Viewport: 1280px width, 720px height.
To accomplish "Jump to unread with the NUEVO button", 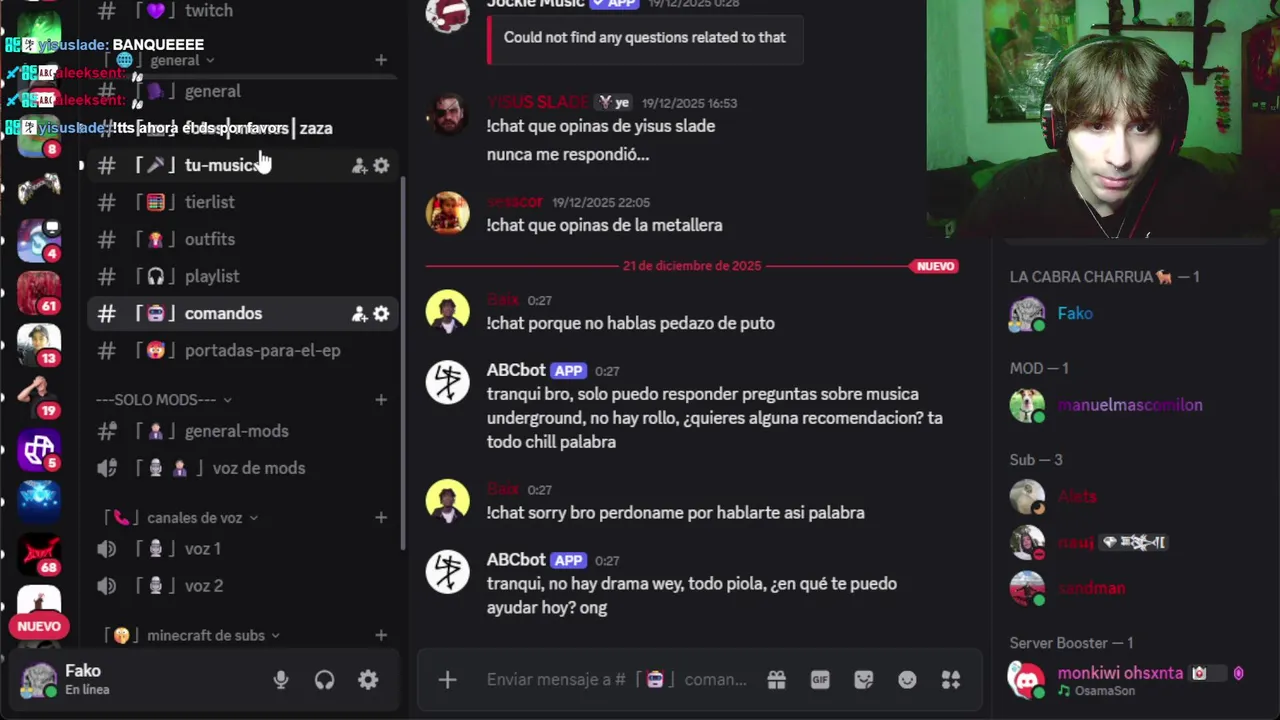I will tap(39, 627).
